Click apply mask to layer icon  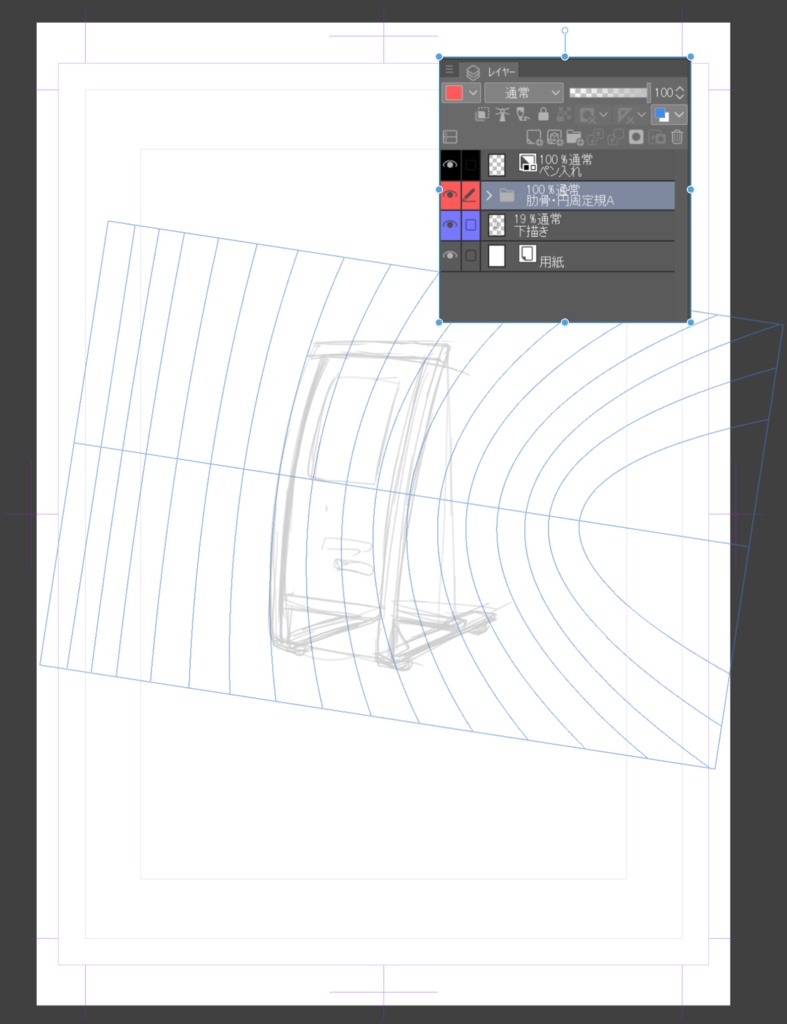point(657,136)
